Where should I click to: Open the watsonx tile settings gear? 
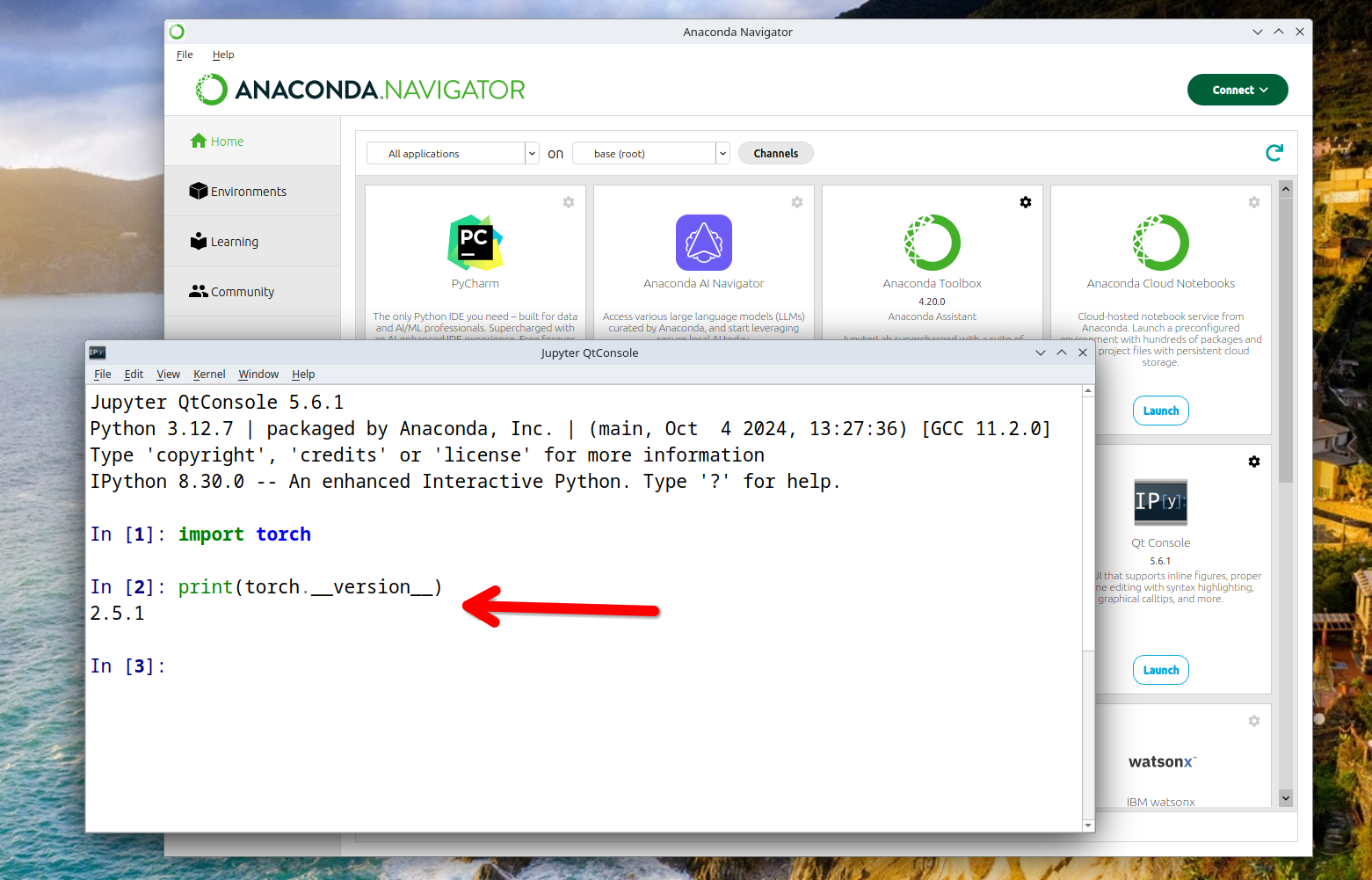pyautogui.click(x=1254, y=721)
